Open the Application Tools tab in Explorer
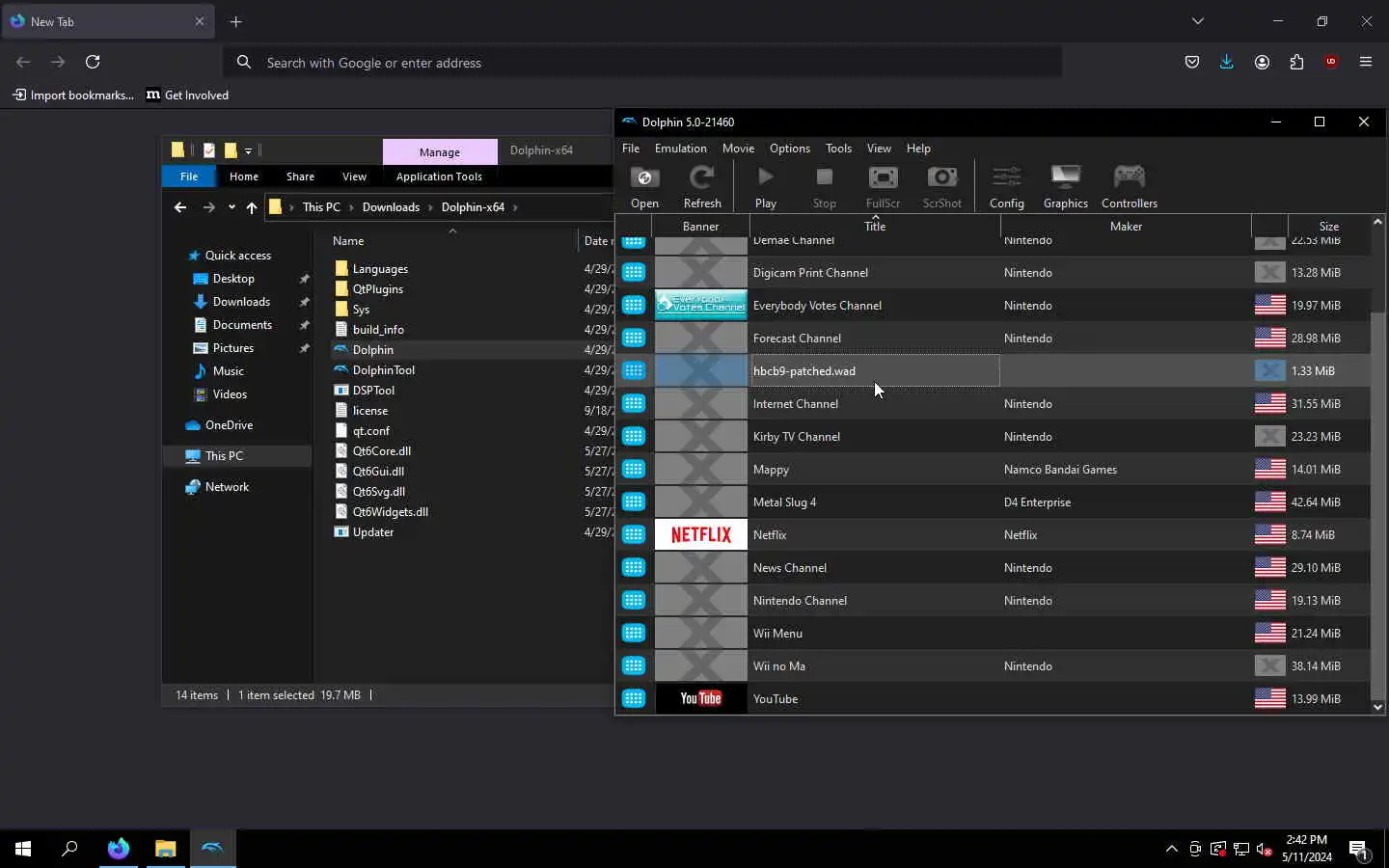 [x=439, y=176]
